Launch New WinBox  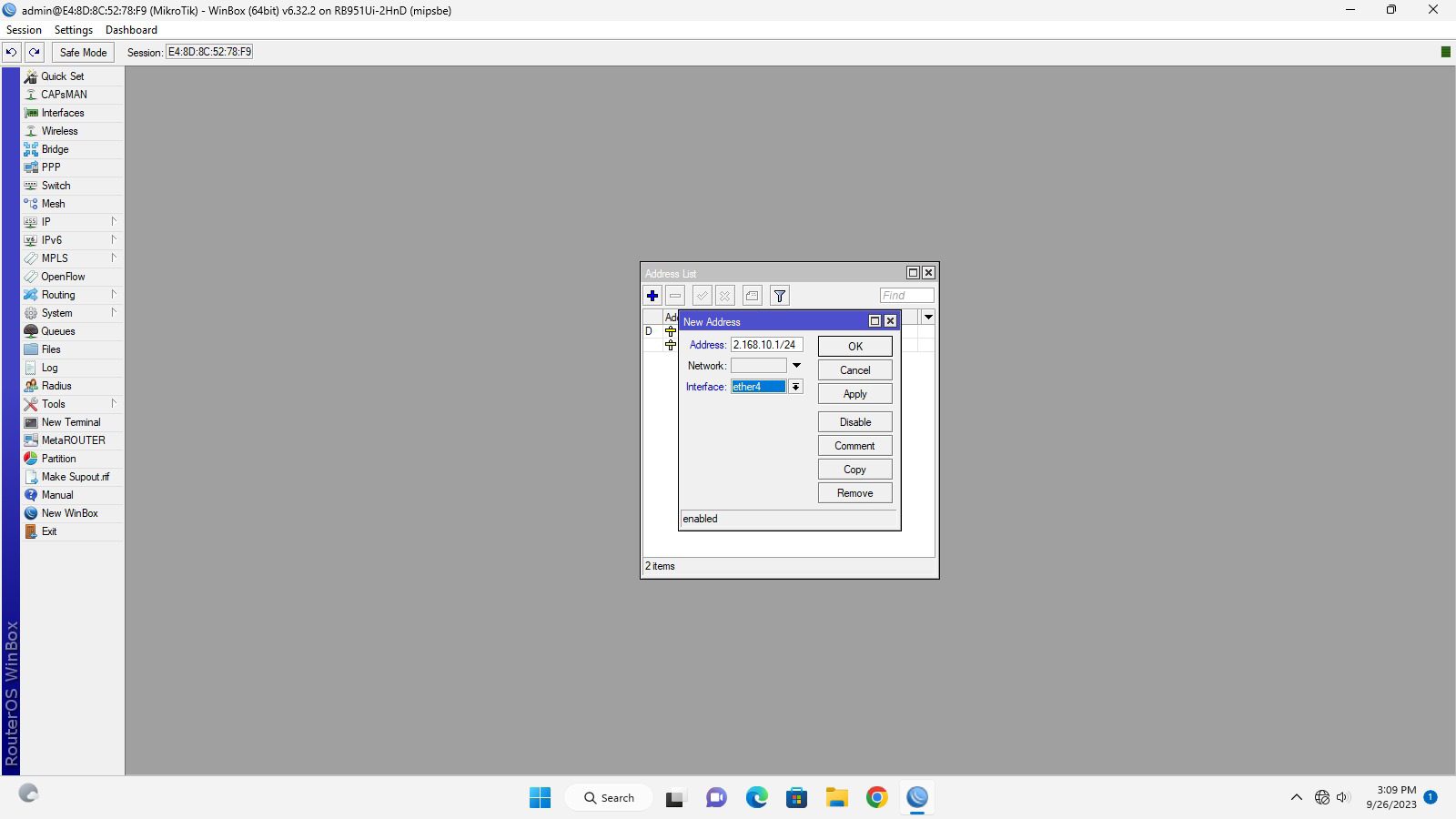72,513
